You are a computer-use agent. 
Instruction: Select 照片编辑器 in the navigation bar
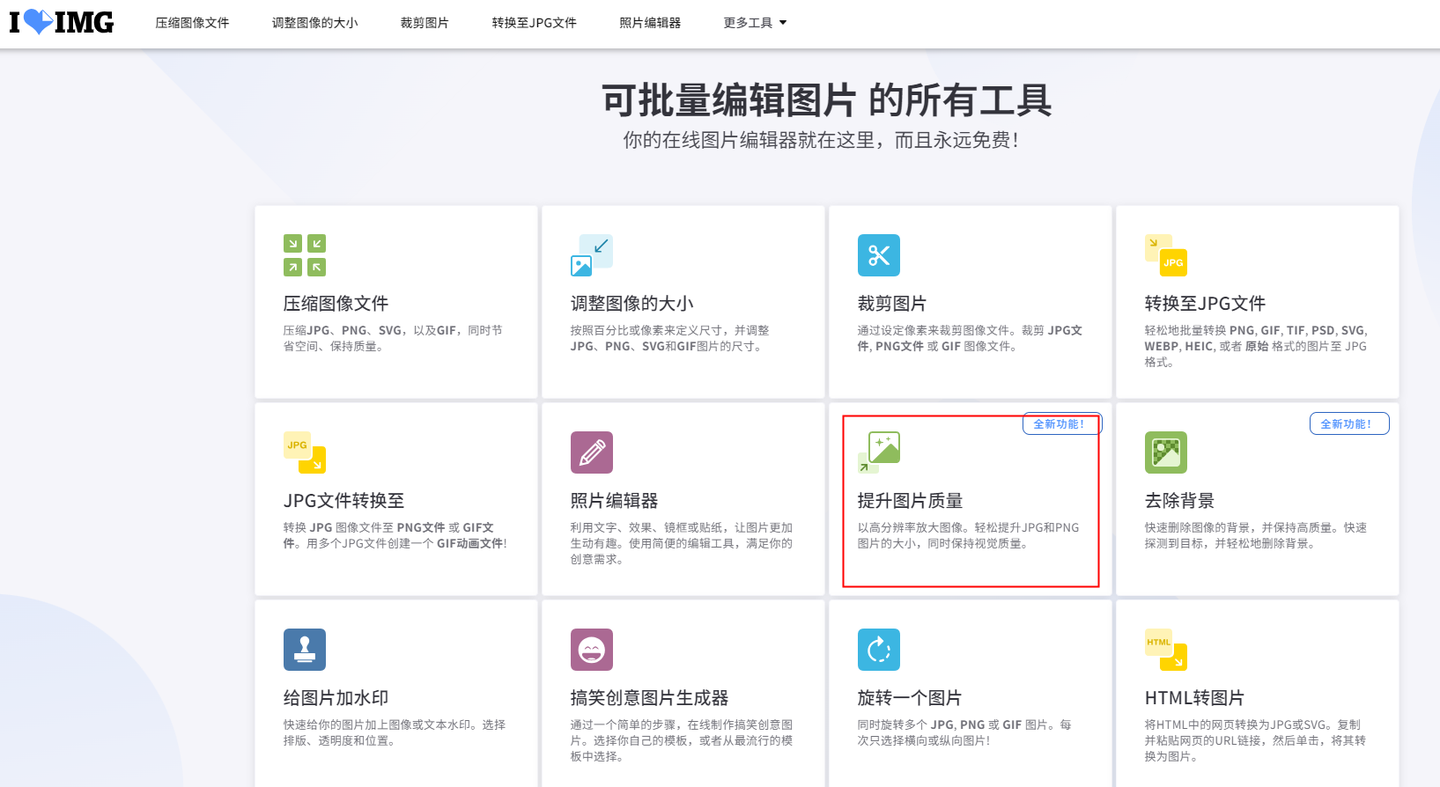pyautogui.click(x=649, y=22)
